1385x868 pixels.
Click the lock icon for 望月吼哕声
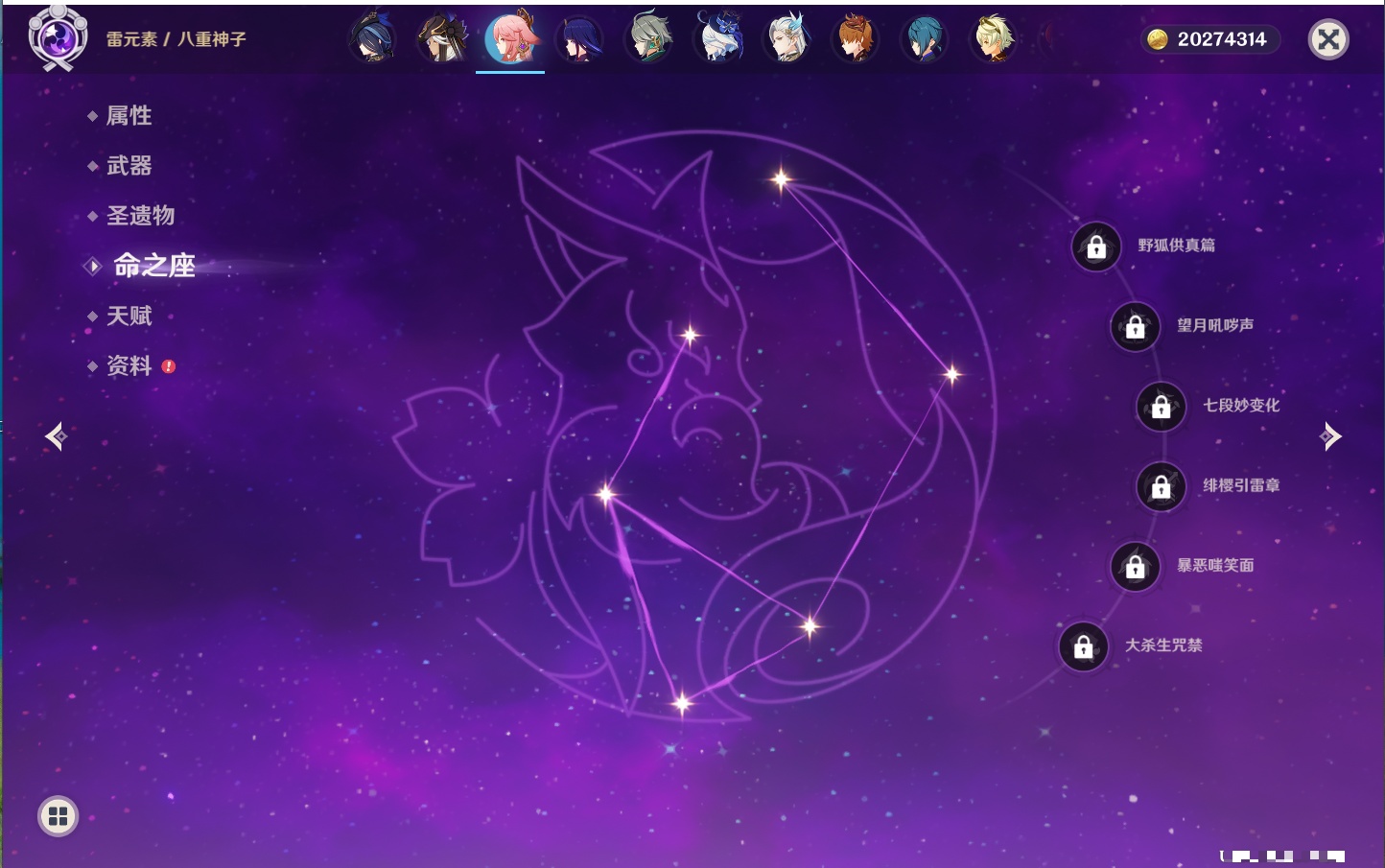click(1136, 327)
